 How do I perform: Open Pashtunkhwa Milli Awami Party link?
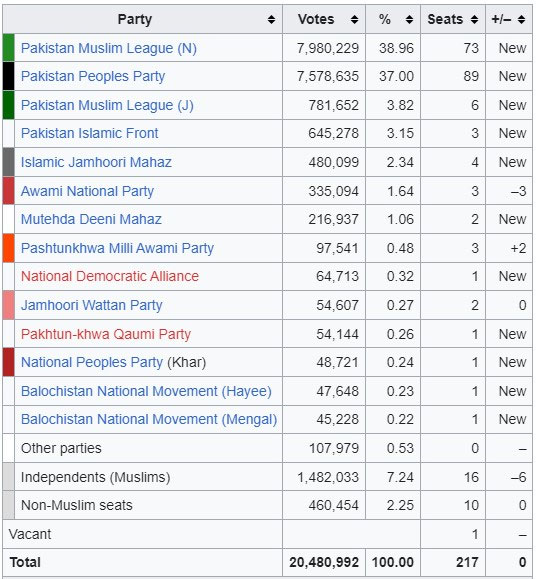(x=117, y=248)
